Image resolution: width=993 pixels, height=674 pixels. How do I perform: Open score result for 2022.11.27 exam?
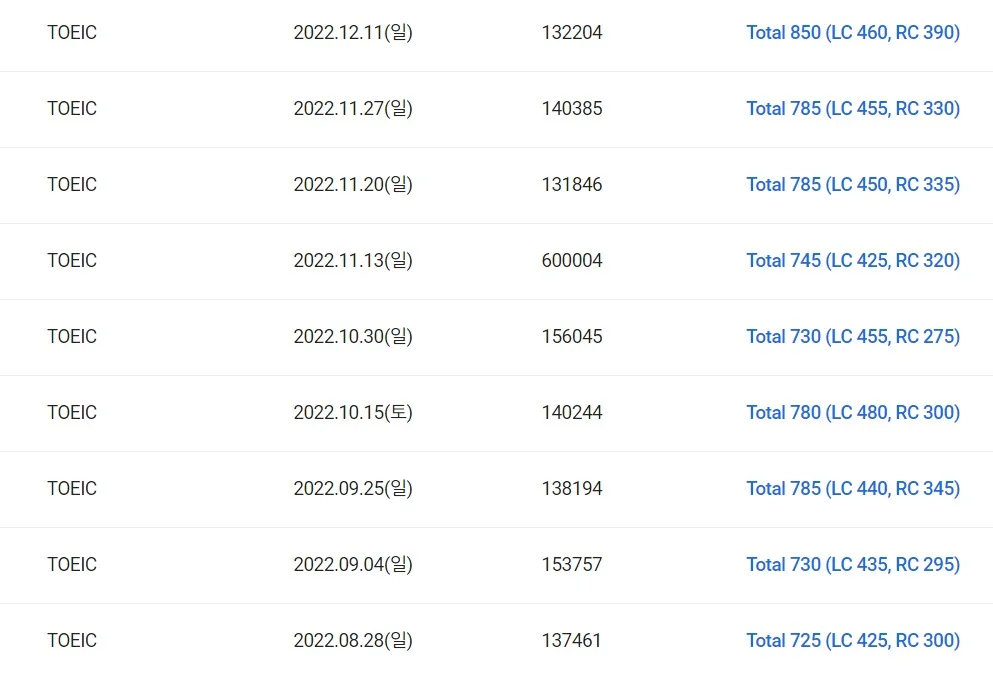click(x=852, y=109)
